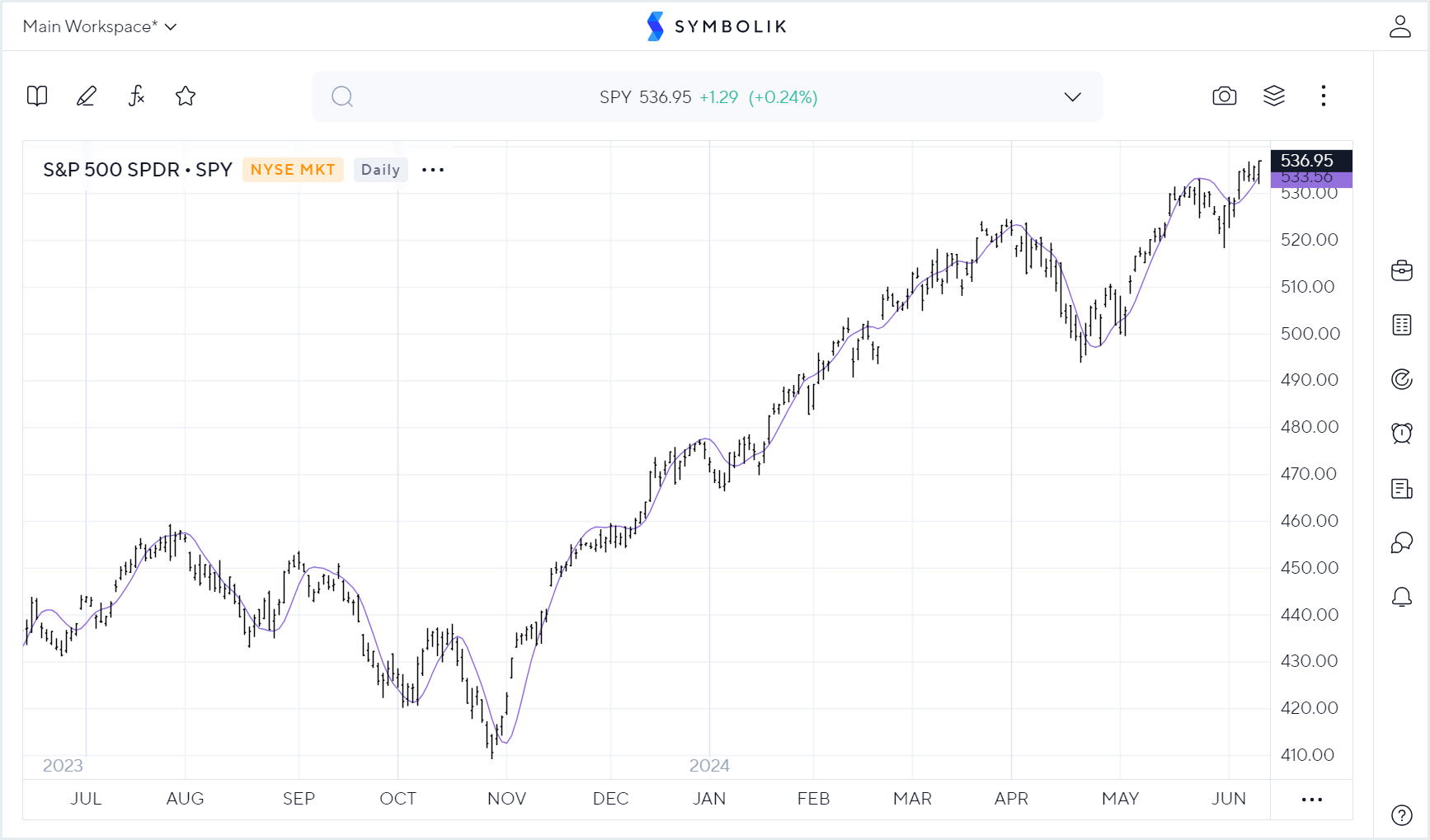Click the 510.00 price axis label
The height and width of the screenshot is (840, 1430).
[1308, 287]
